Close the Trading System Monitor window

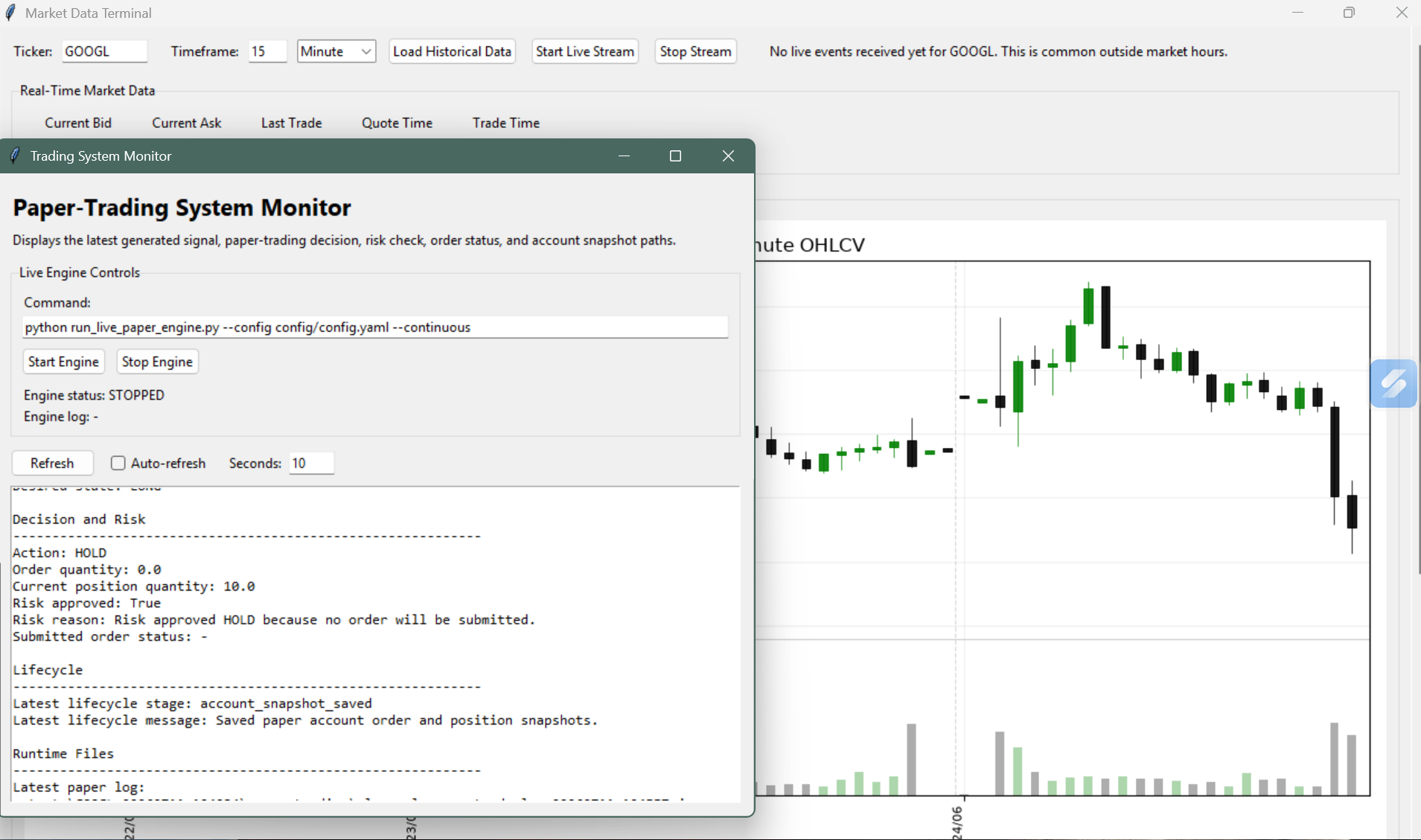(728, 156)
